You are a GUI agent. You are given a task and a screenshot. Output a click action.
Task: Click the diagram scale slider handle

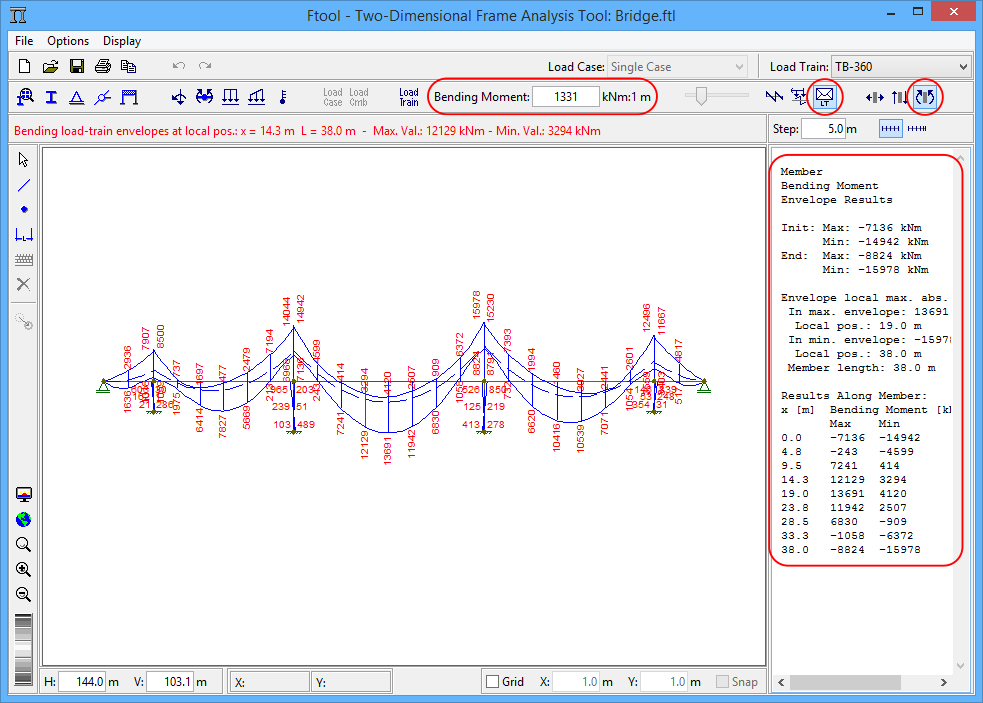(702, 96)
